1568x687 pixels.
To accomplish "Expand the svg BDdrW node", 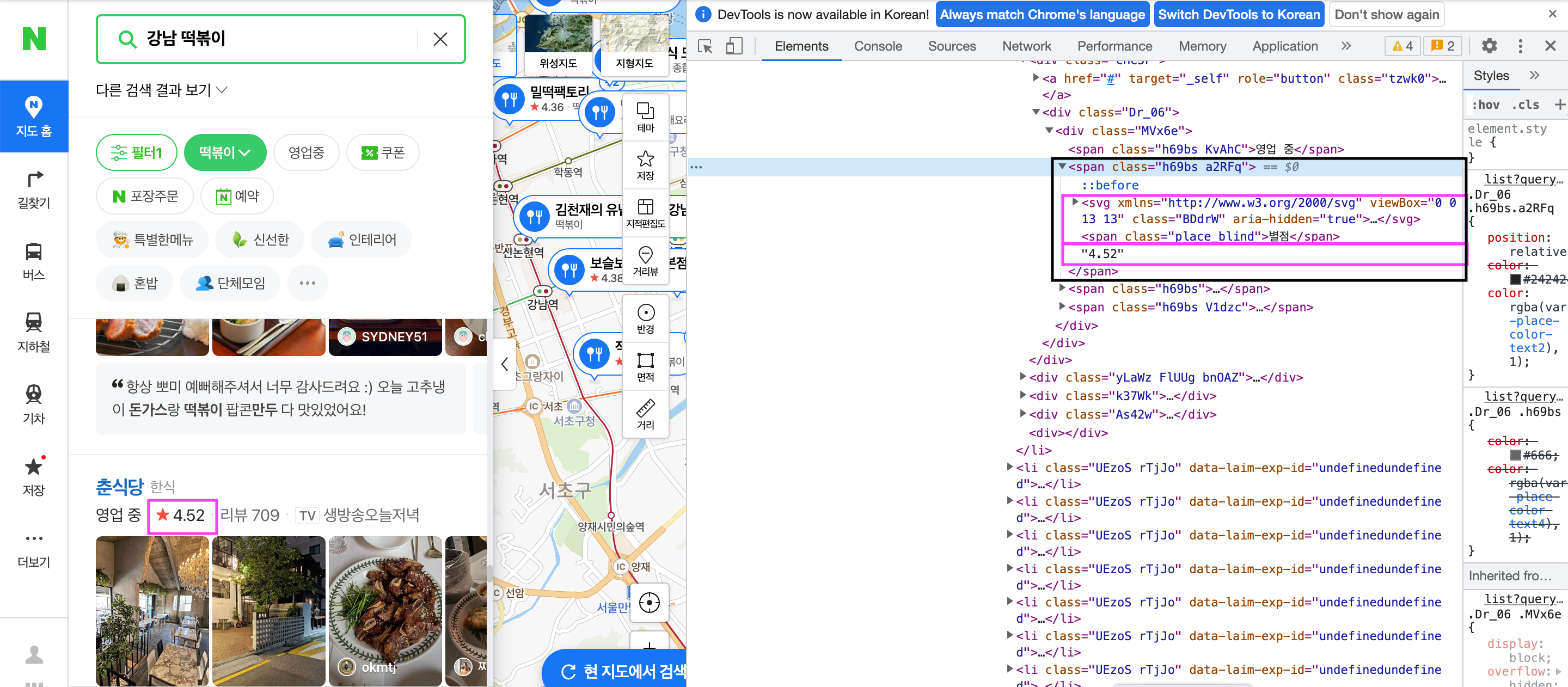I will (x=1076, y=203).
